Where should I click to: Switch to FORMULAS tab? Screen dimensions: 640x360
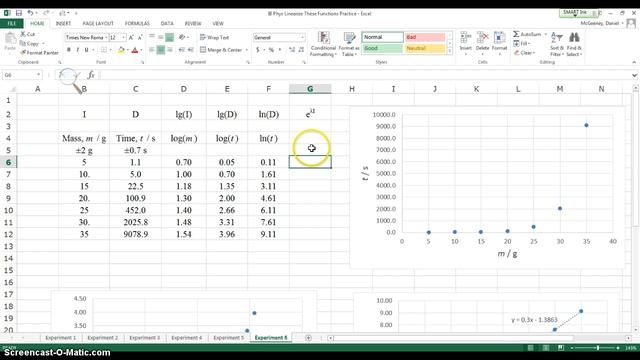pos(137,24)
